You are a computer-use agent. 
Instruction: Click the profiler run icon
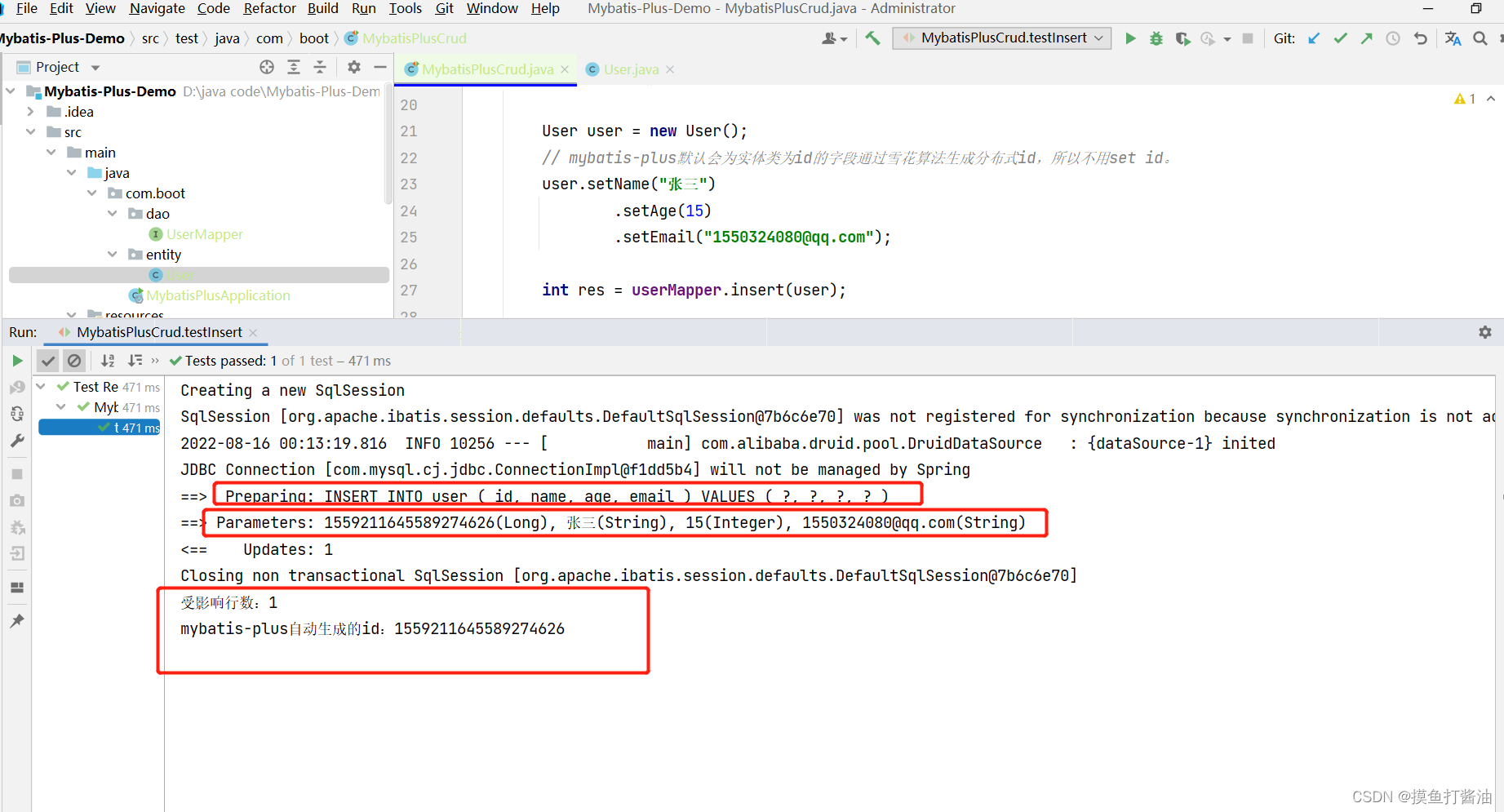[1209, 38]
